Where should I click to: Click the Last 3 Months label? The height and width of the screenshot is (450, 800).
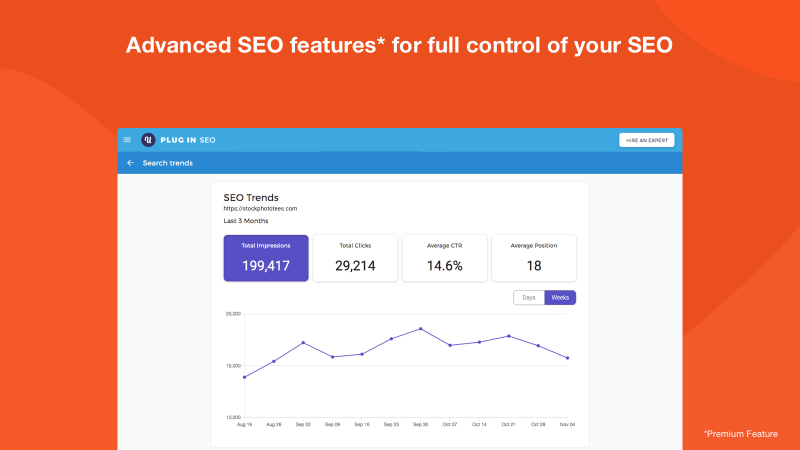pos(246,221)
